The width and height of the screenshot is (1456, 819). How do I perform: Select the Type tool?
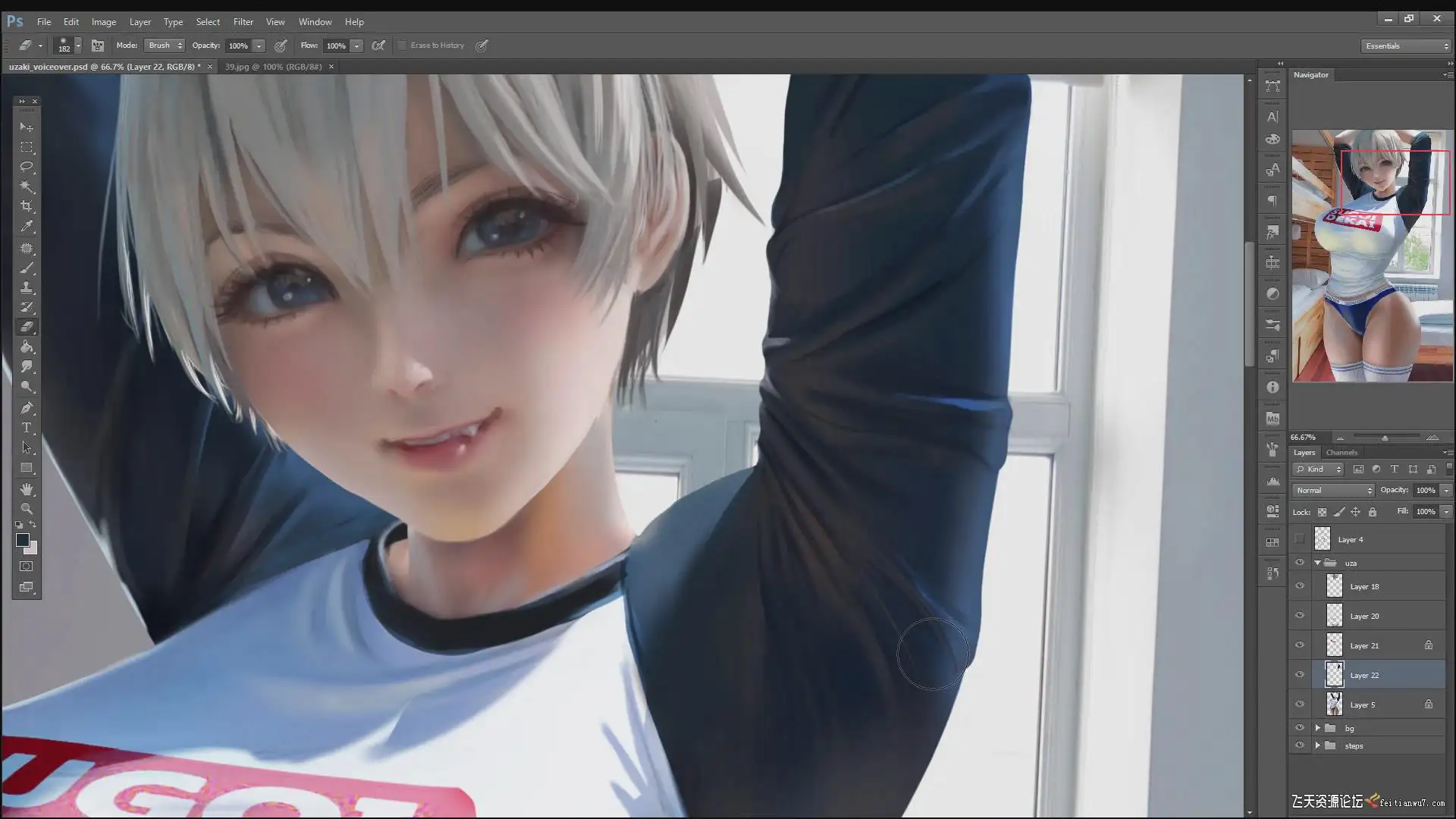[x=27, y=428]
